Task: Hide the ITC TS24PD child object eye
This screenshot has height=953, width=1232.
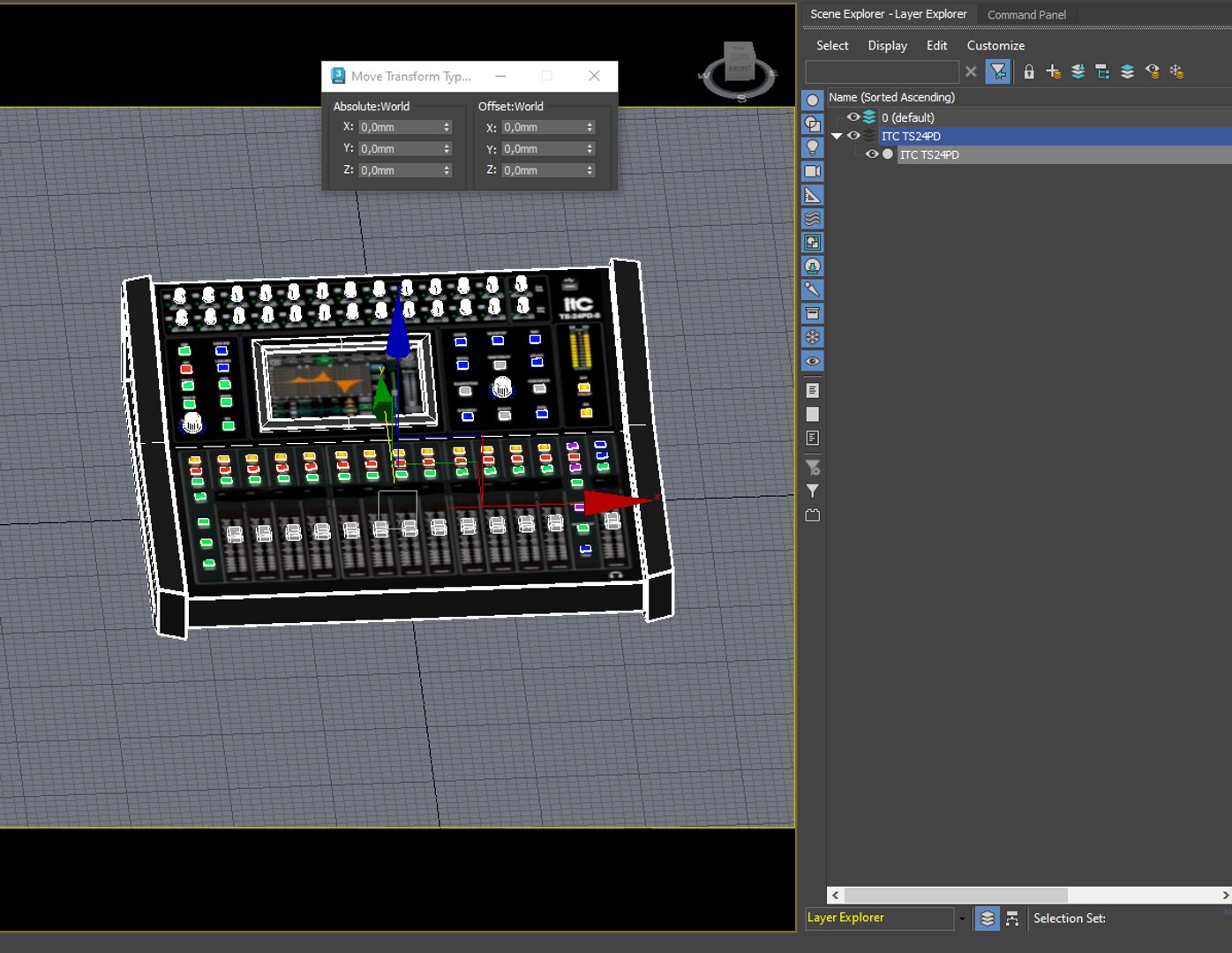Action: pos(872,154)
